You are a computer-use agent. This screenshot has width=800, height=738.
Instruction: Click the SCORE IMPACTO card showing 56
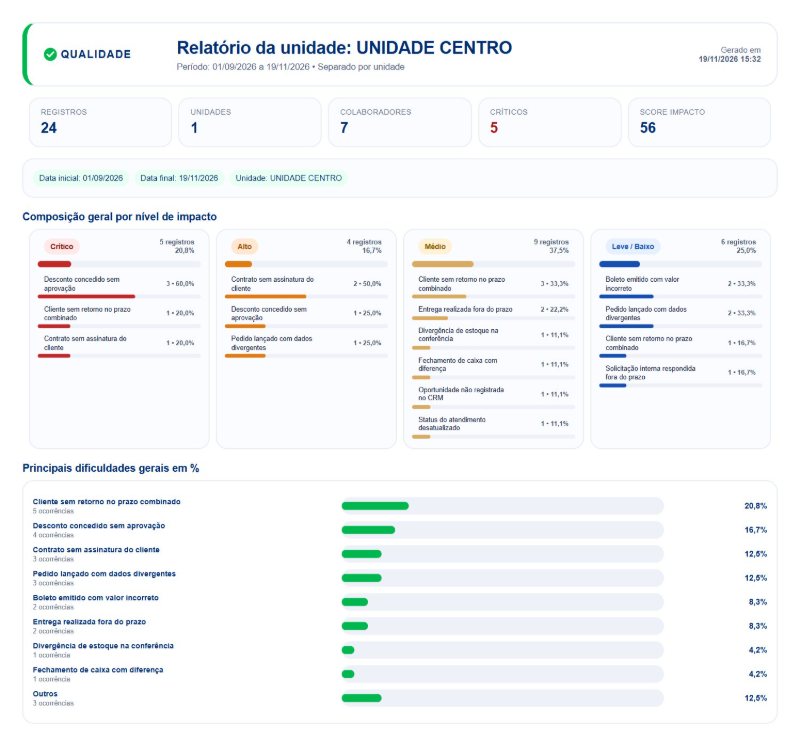699,122
